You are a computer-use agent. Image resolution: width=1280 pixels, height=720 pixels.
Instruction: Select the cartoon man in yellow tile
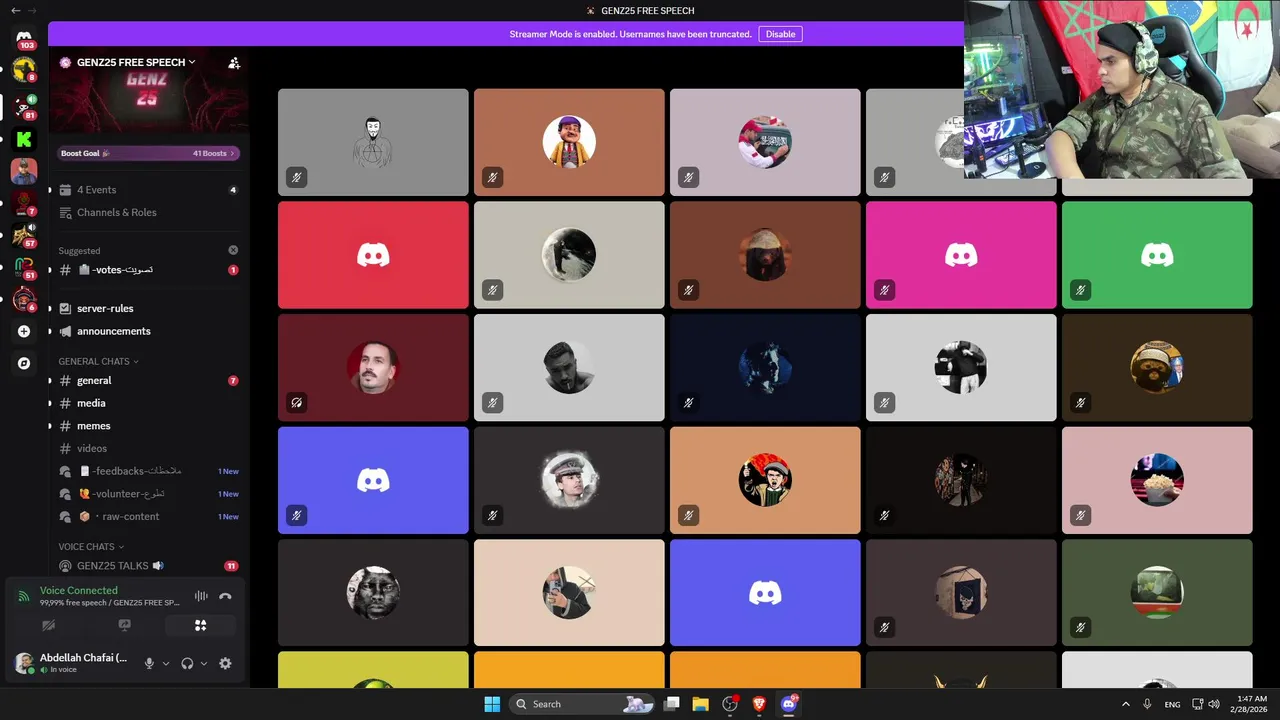569,142
